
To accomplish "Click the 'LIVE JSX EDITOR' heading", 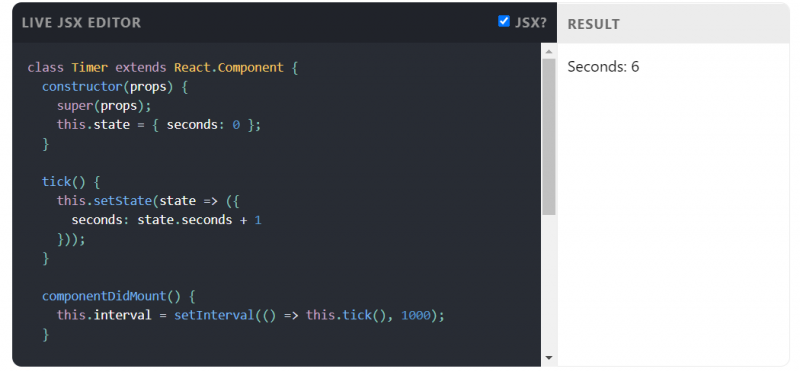I will click(x=81, y=23).
